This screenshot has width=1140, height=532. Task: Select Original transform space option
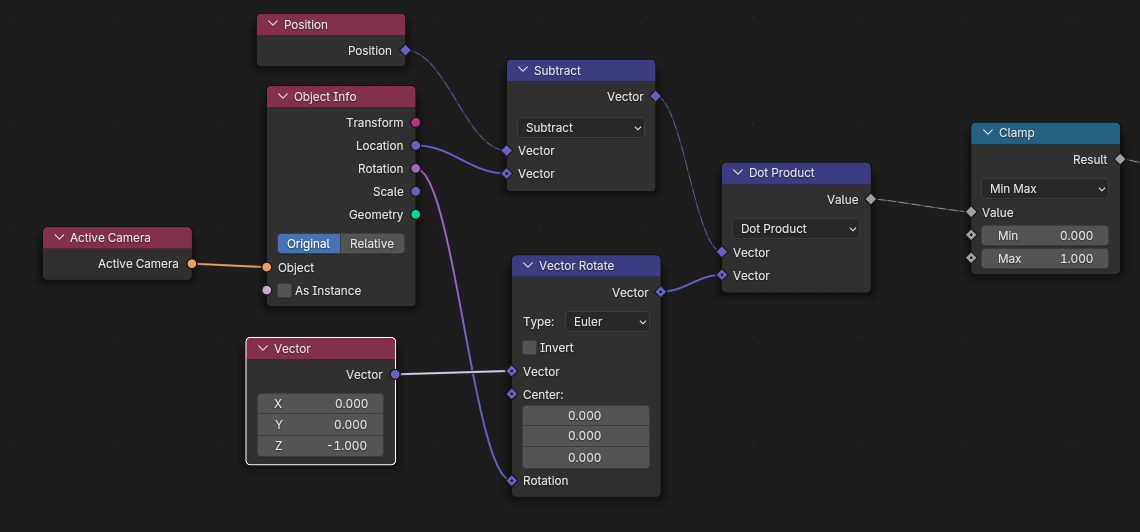click(x=308, y=244)
